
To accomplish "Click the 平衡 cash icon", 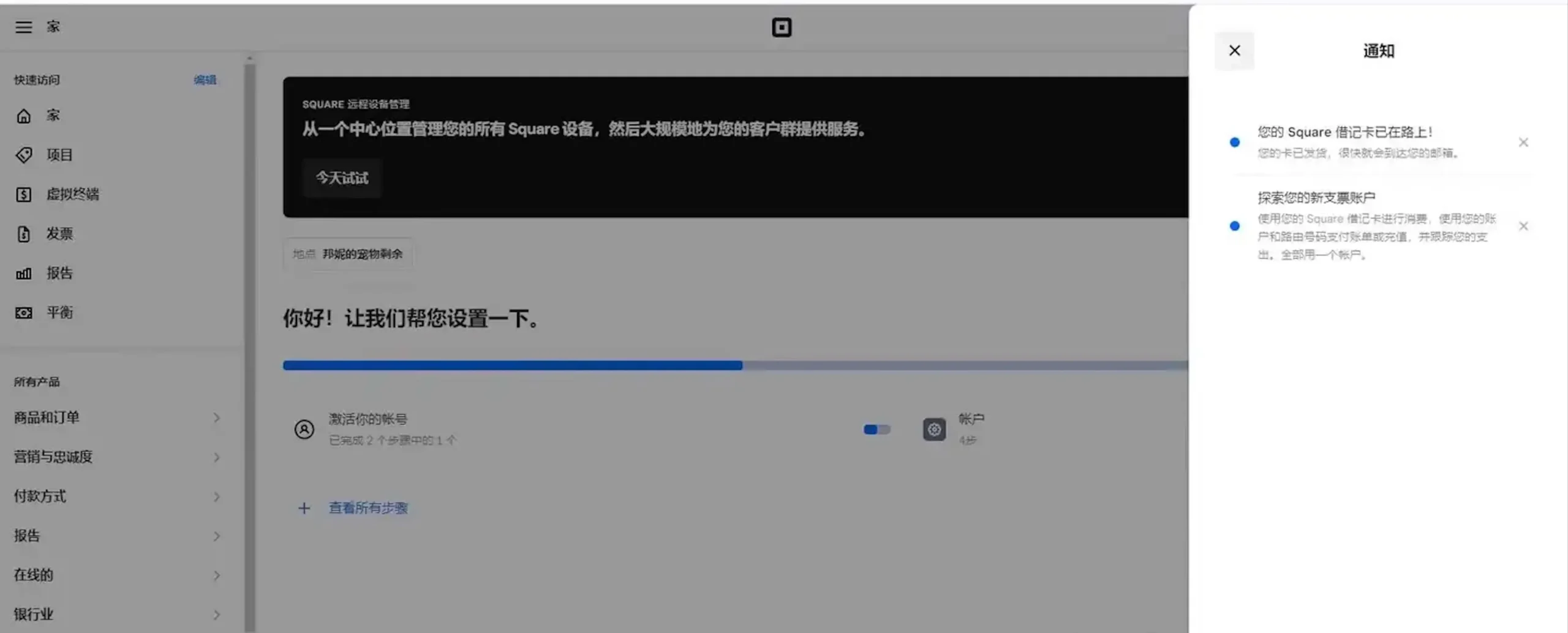I will click(x=23, y=313).
